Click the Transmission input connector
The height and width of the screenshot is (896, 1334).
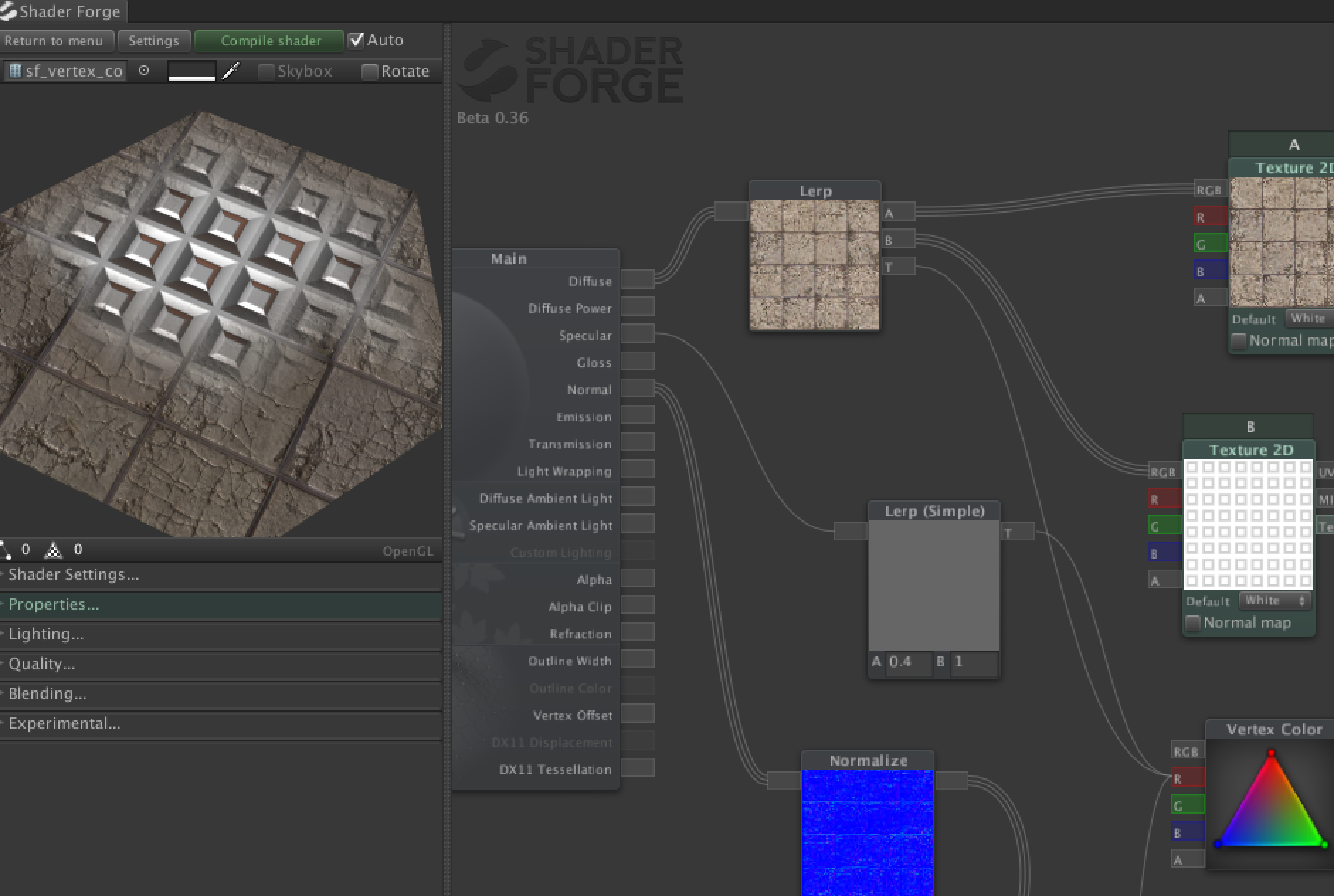click(x=638, y=443)
